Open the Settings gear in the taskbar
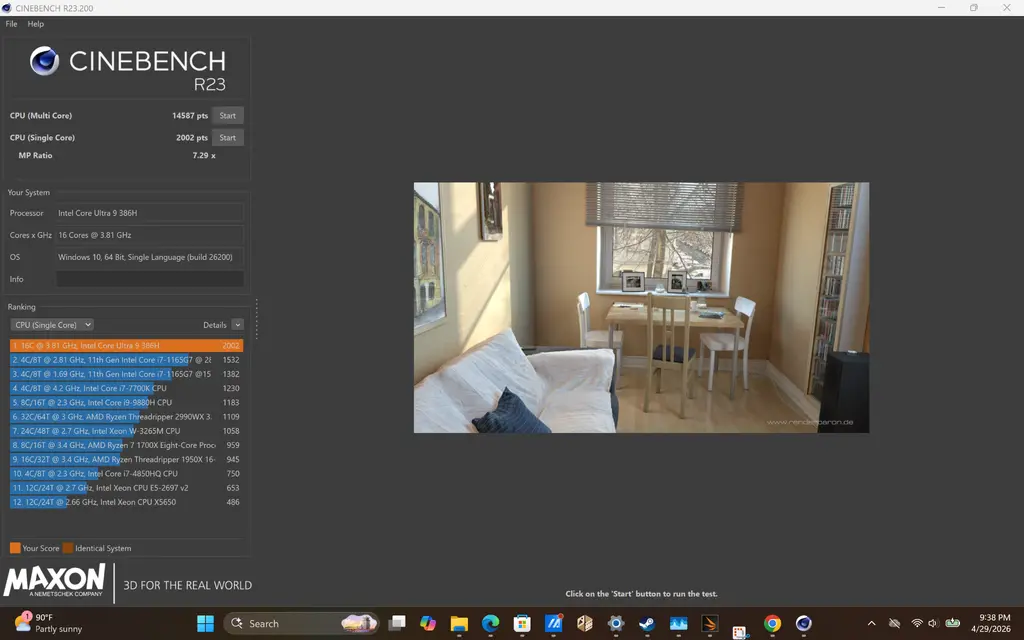 pyautogui.click(x=616, y=624)
